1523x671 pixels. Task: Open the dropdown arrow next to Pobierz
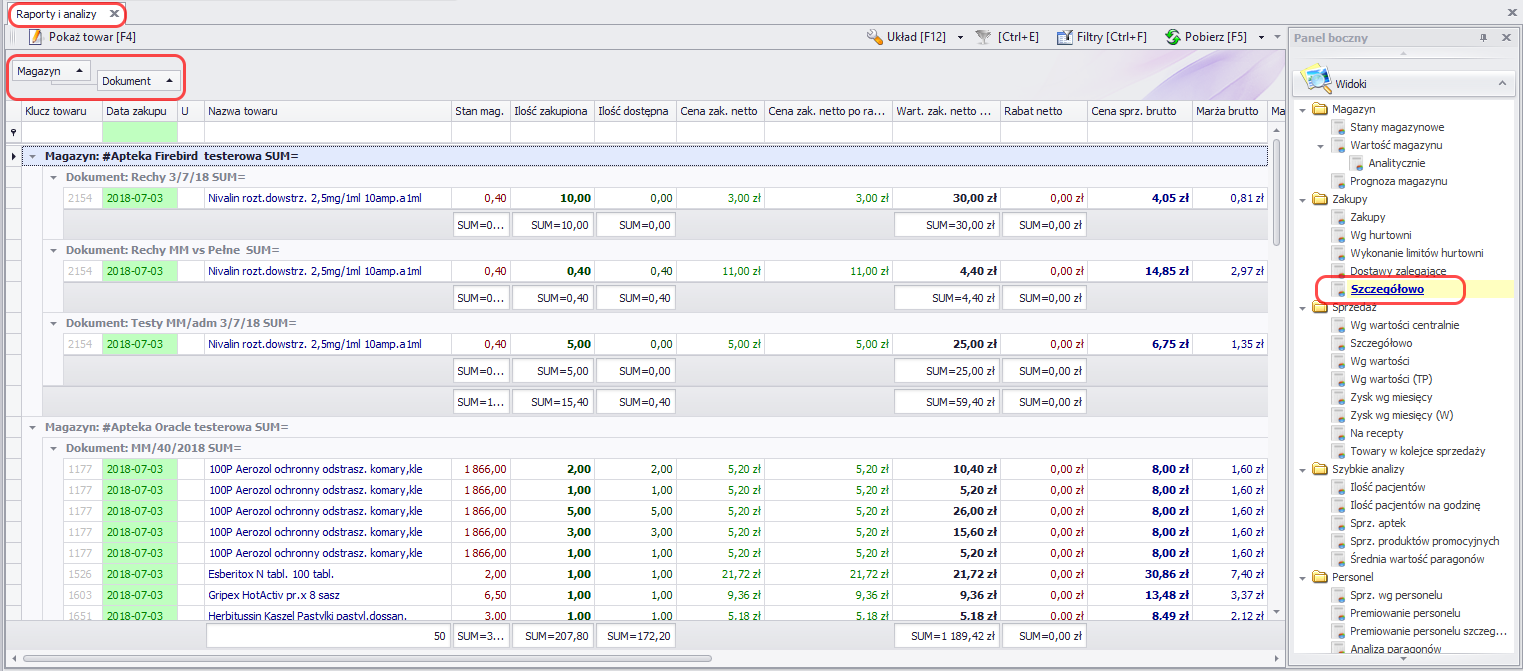(1262, 37)
